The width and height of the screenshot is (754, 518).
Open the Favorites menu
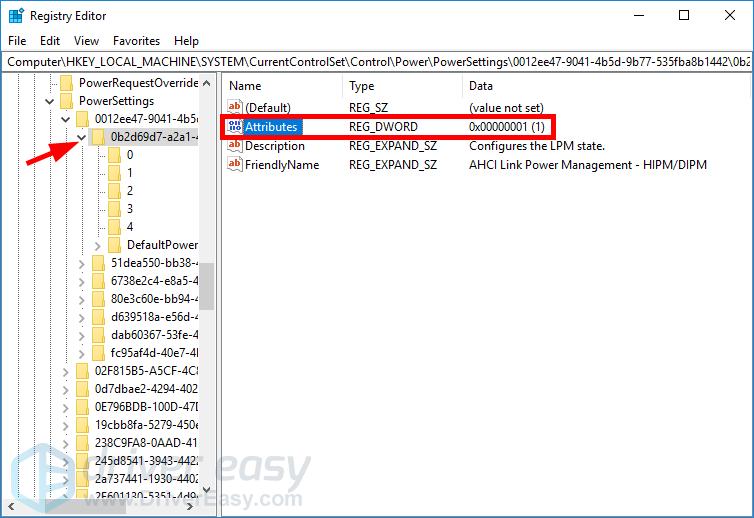[x=136, y=41]
